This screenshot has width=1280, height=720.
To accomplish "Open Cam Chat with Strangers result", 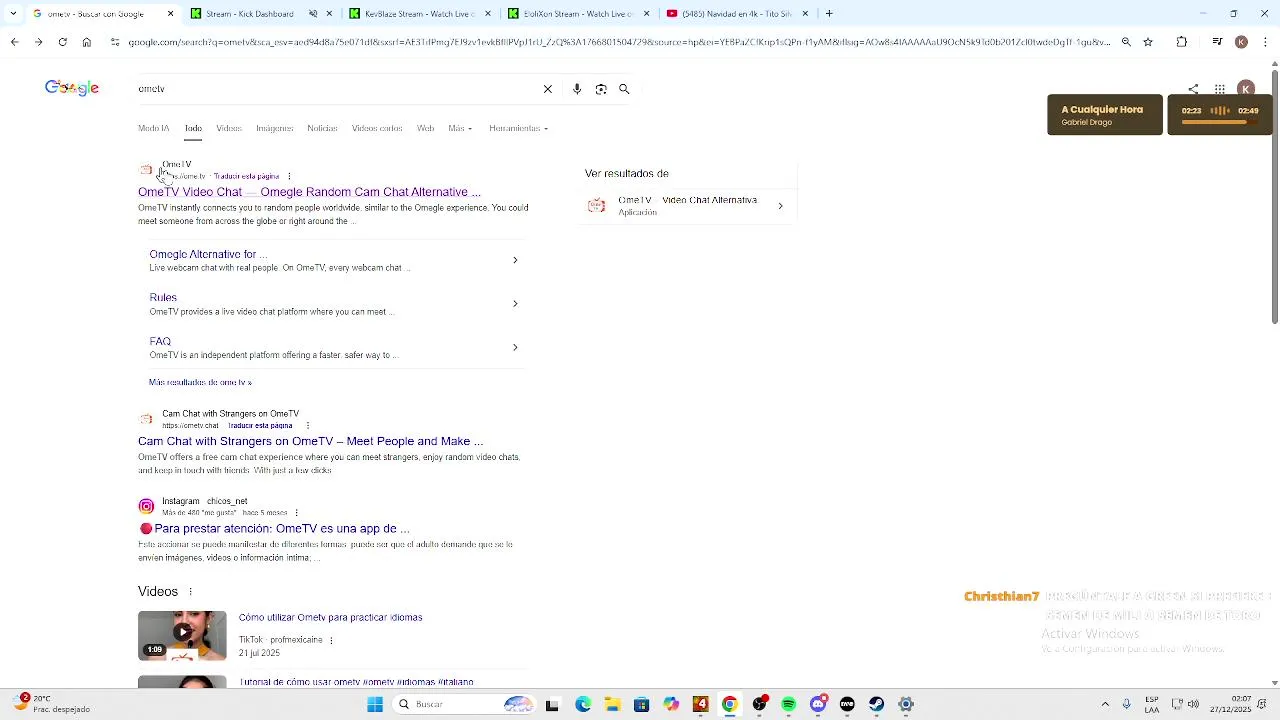I will (x=310, y=441).
